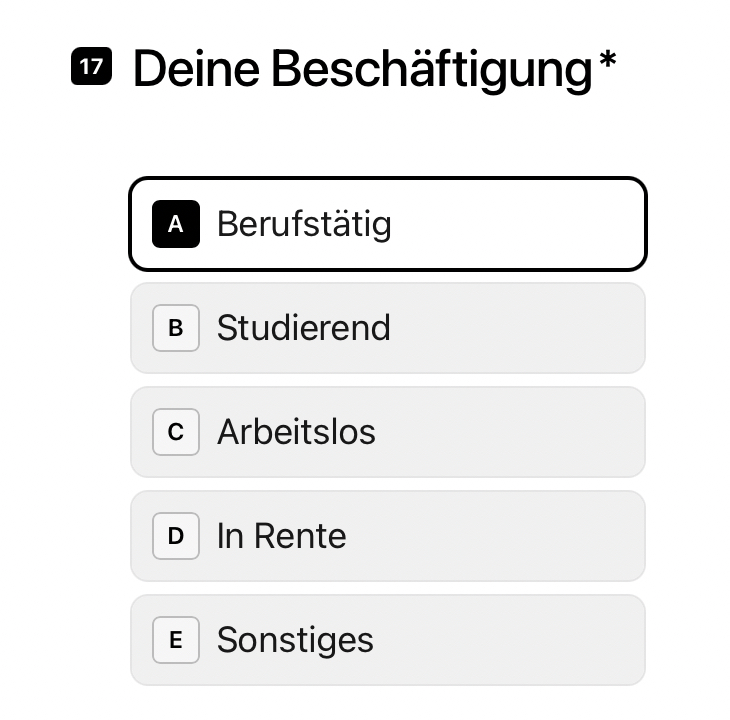The width and height of the screenshot is (730, 720).
Task: Click the required asterisk after the heading
Action: [x=606, y=63]
